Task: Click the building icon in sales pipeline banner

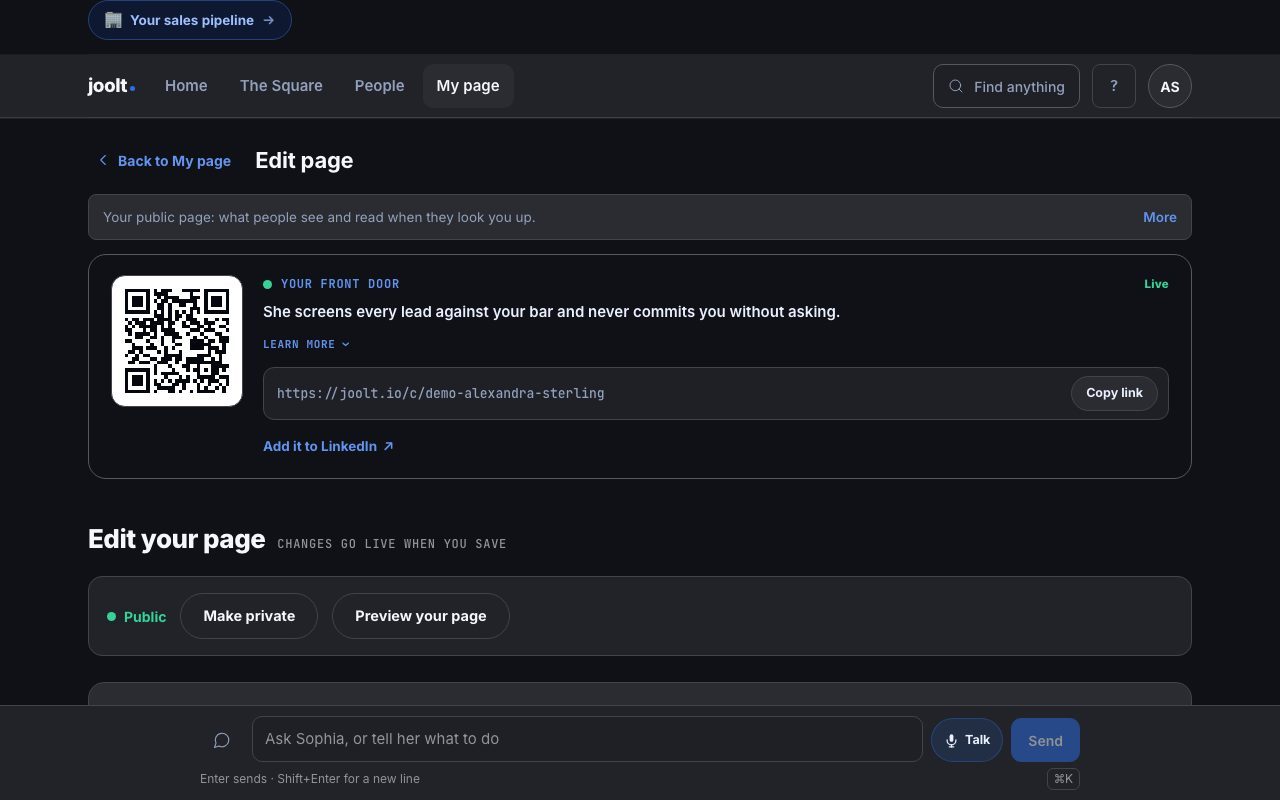Action: (x=113, y=20)
